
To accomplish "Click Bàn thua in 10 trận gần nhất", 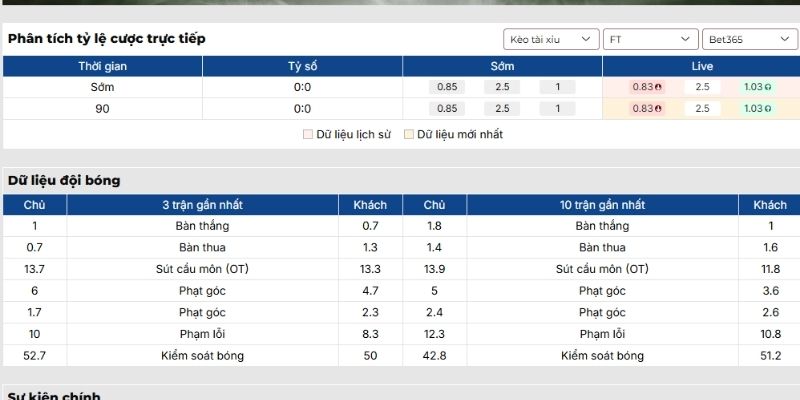I will pyautogui.click(x=603, y=247).
